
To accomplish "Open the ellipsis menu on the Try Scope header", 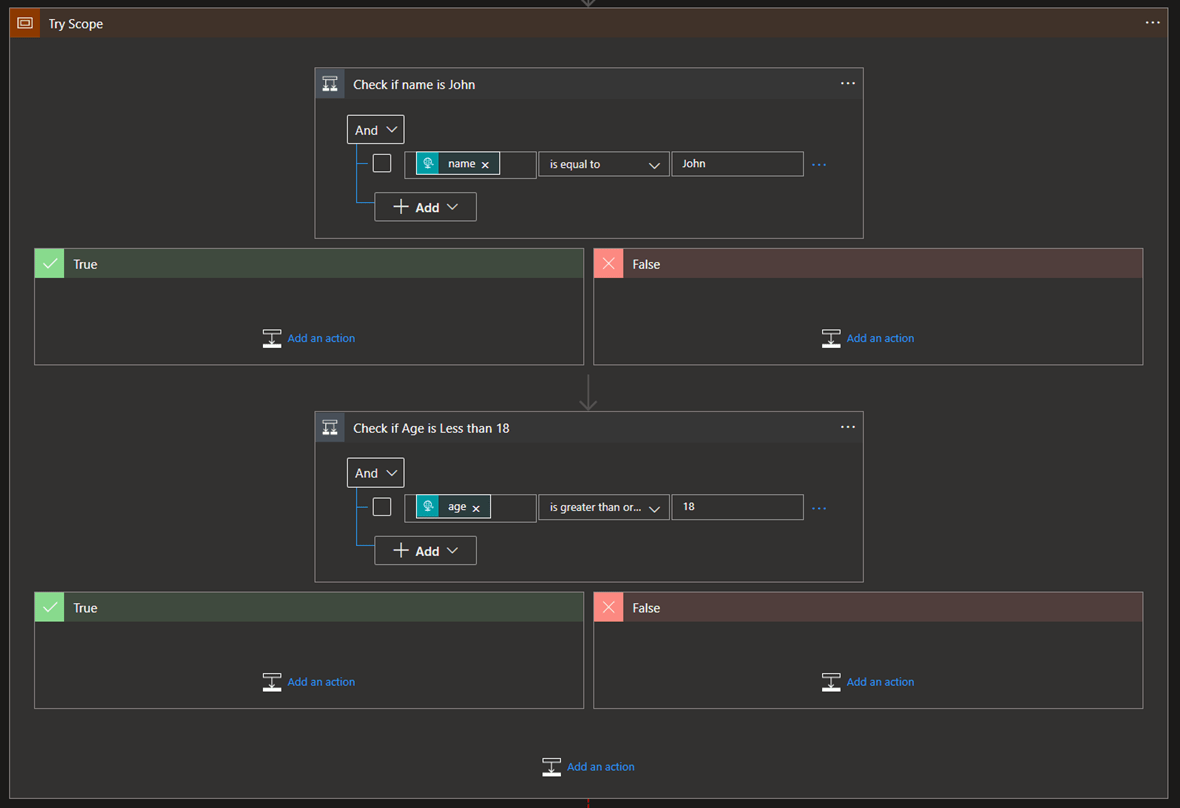I will 1152,22.
